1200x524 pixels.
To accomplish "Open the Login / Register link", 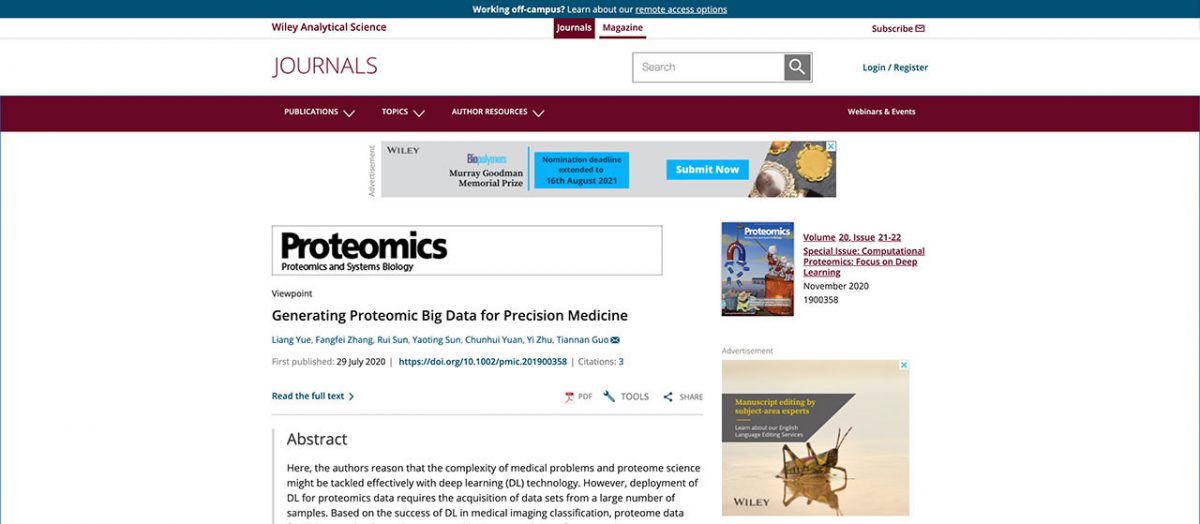I will point(895,68).
